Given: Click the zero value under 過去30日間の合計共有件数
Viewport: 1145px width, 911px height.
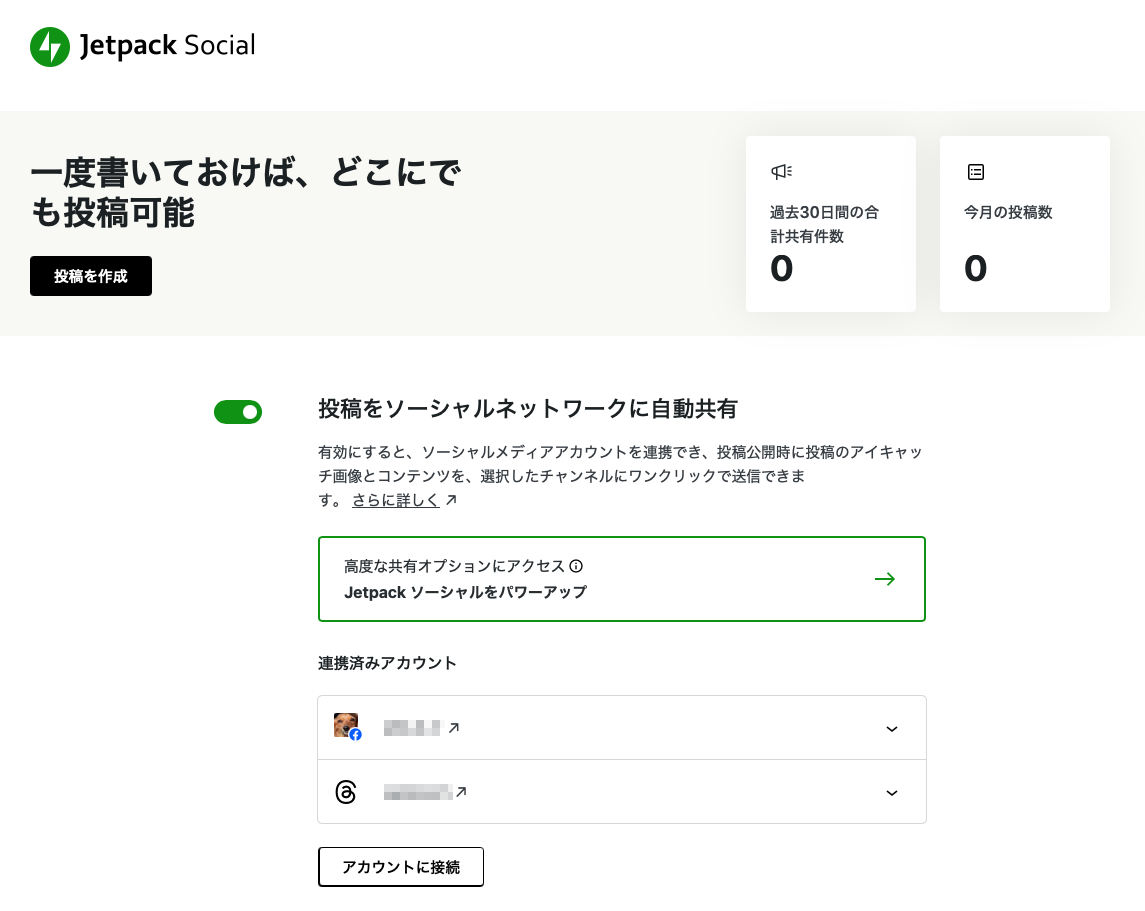Looking at the screenshot, I should (x=781, y=268).
